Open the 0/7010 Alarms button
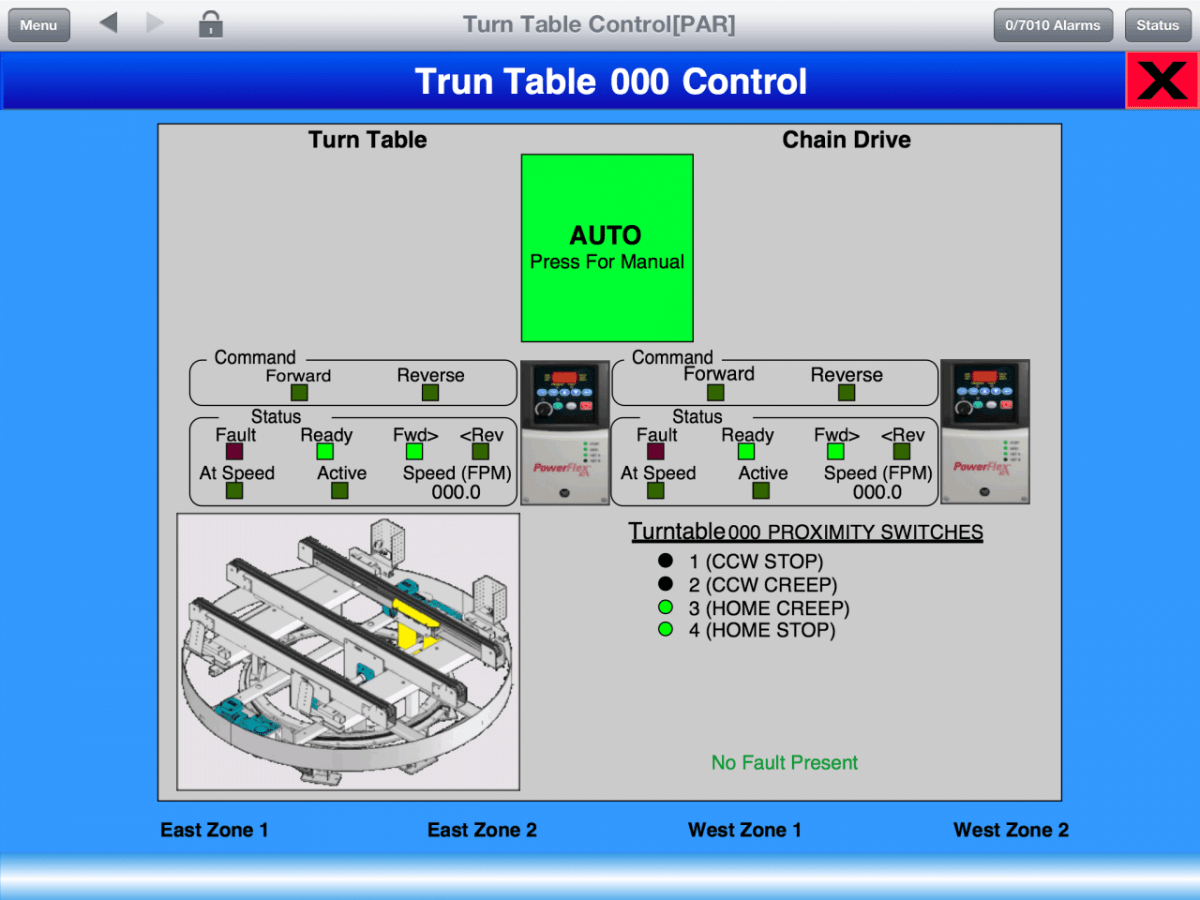This screenshot has width=1200, height=900. point(1053,25)
